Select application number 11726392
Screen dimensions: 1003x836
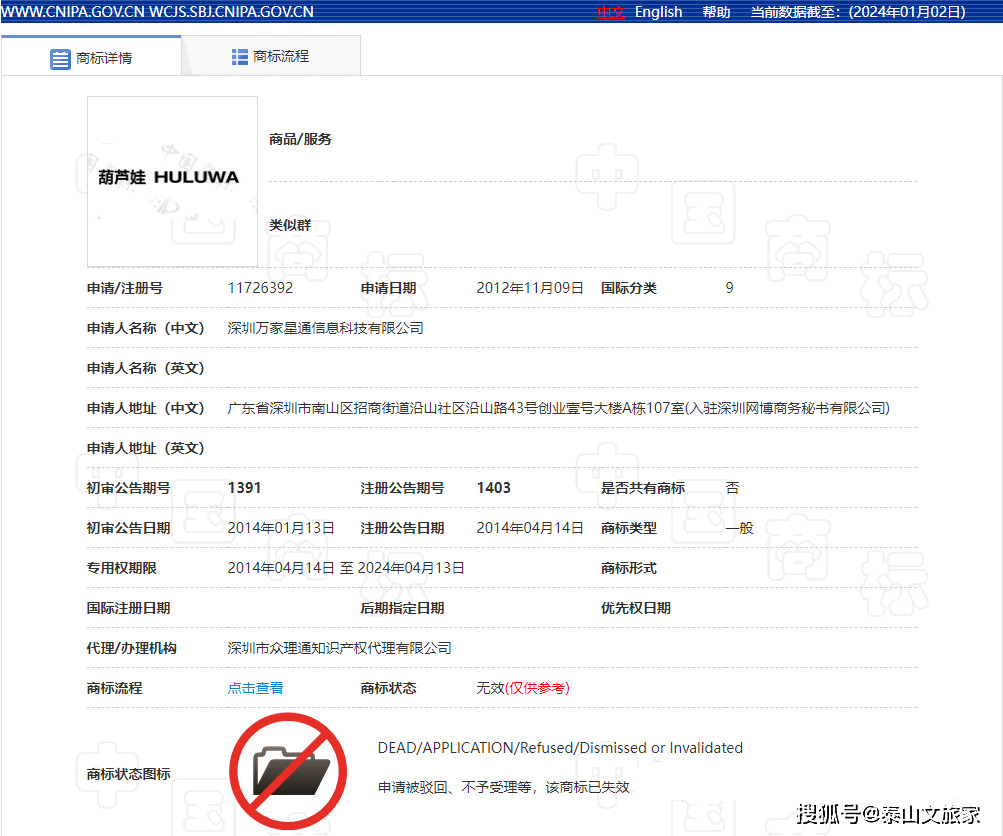coord(260,288)
